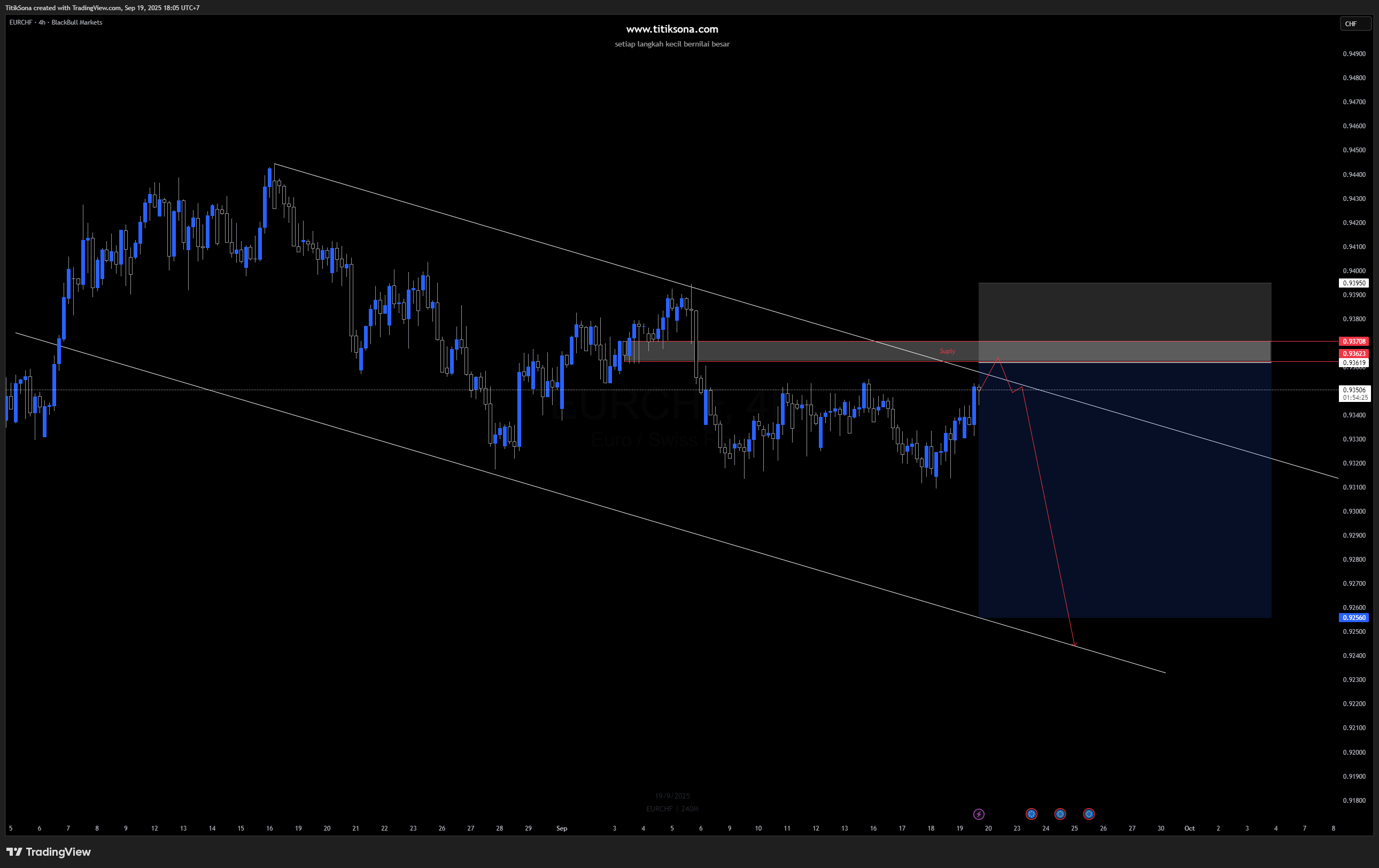Click the red 0.93708 price label
Image resolution: width=1379 pixels, height=868 pixels.
tap(1354, 341)
